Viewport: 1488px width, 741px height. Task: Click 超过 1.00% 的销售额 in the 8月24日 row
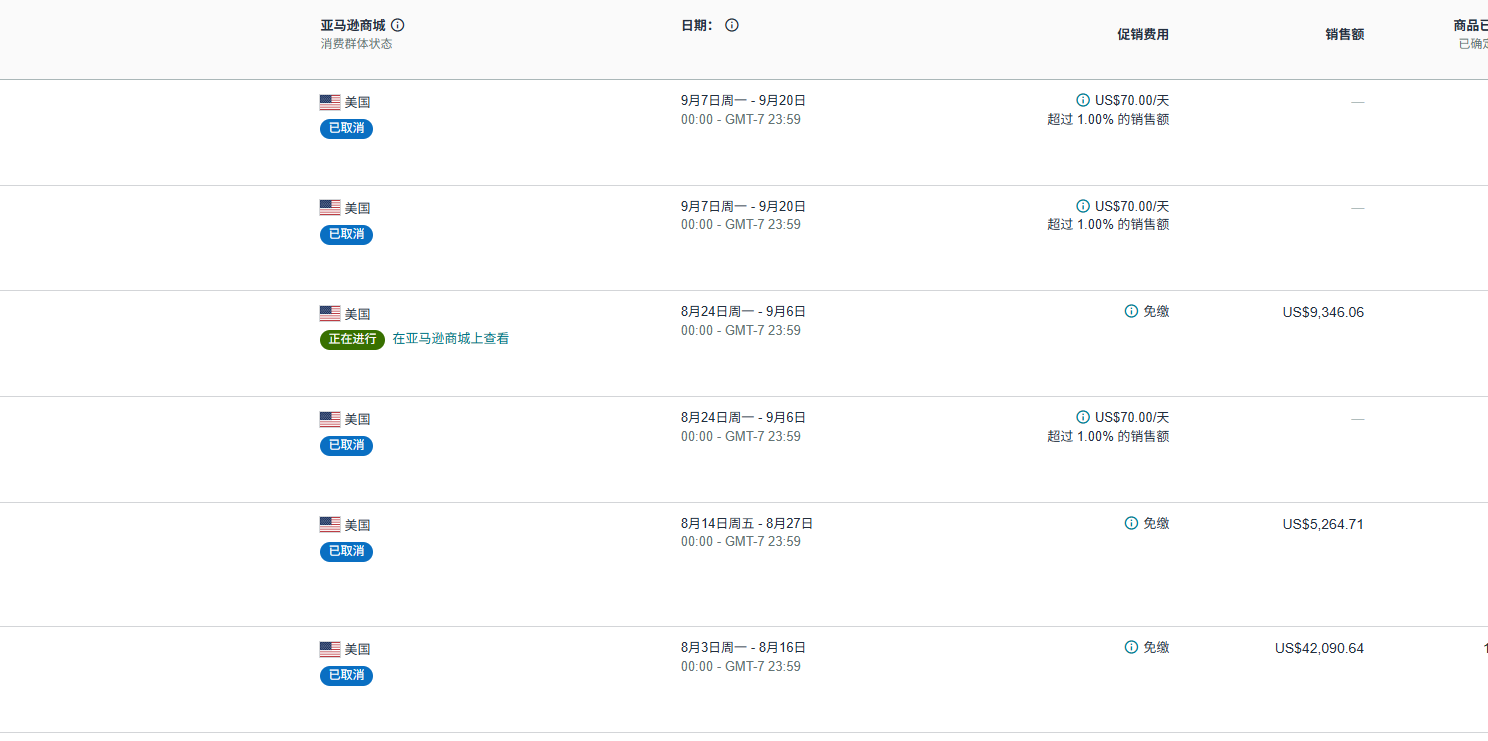[1108, 436]
